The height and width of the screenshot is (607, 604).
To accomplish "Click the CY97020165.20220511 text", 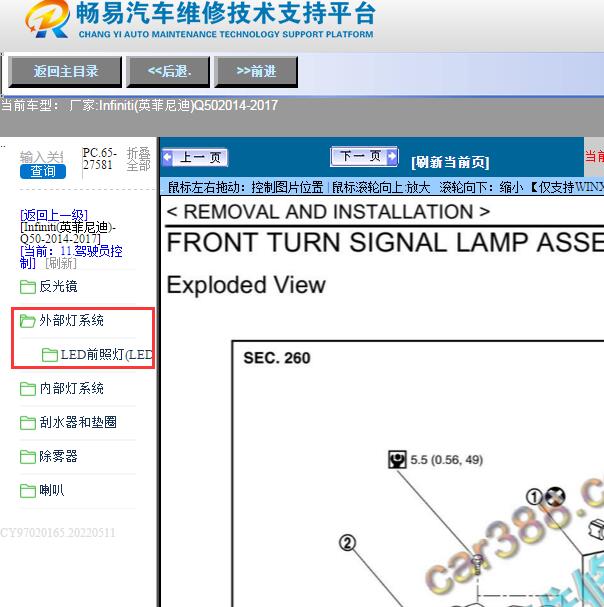I will [58, 533].
